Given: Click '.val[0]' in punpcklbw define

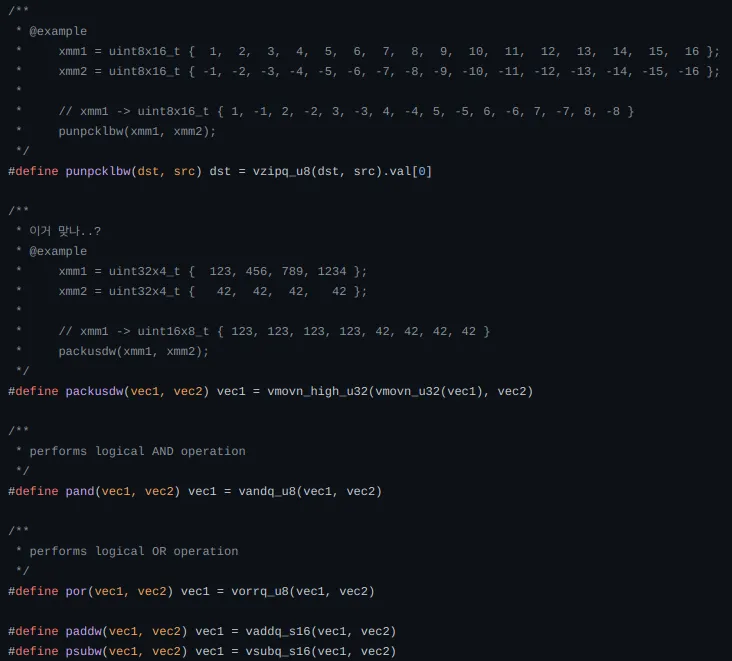Looking at the screenshot, I should (408, 171).
